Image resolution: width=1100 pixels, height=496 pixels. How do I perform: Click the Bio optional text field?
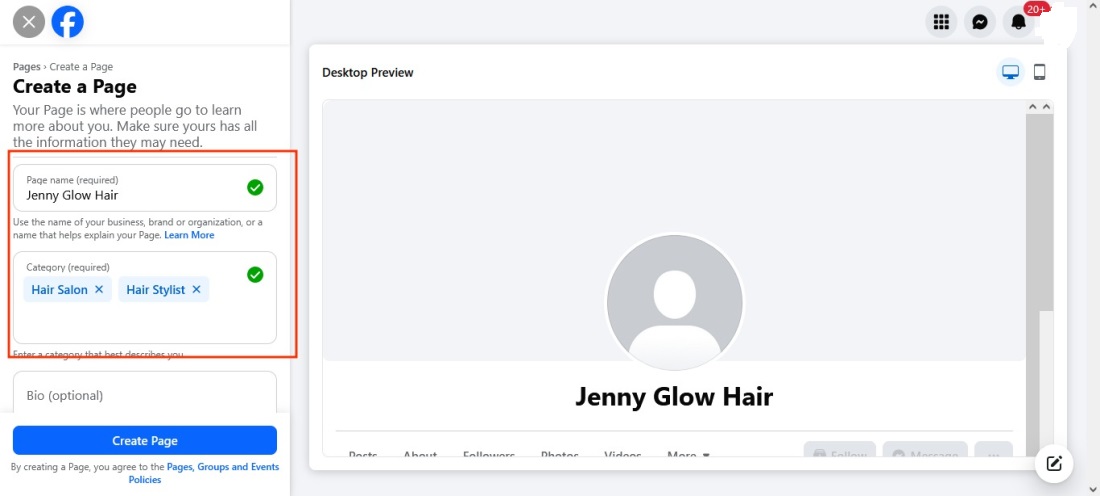pos(144,395)
